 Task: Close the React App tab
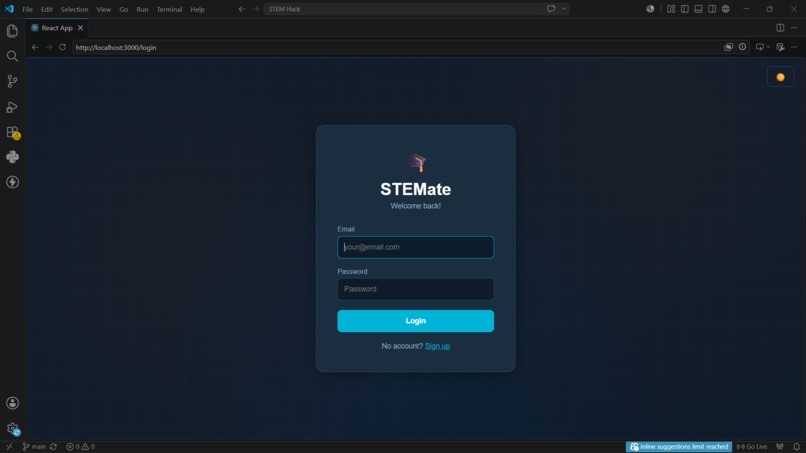(x=80, y=28)
